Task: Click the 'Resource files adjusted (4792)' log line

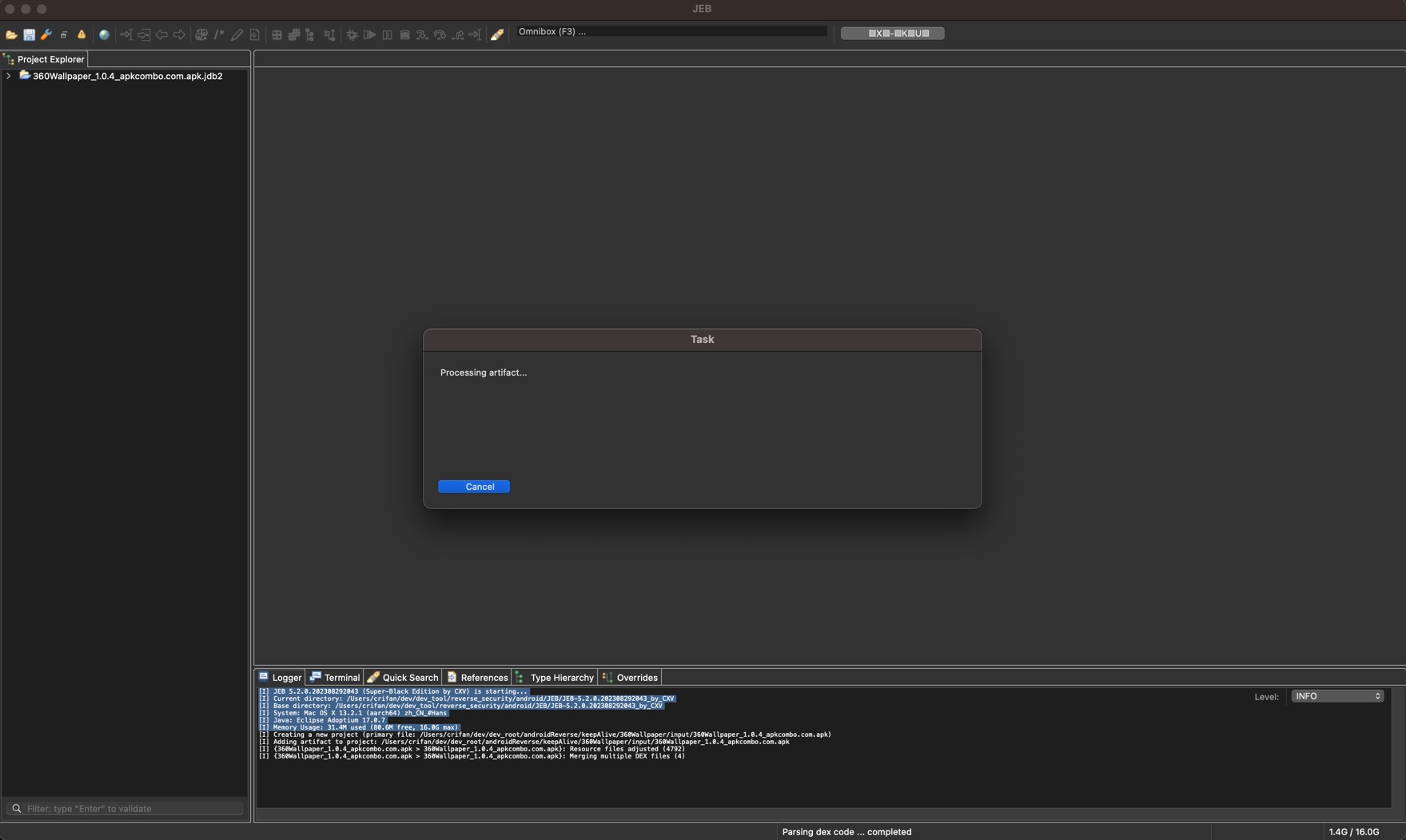Action: (x=472, y=749)
